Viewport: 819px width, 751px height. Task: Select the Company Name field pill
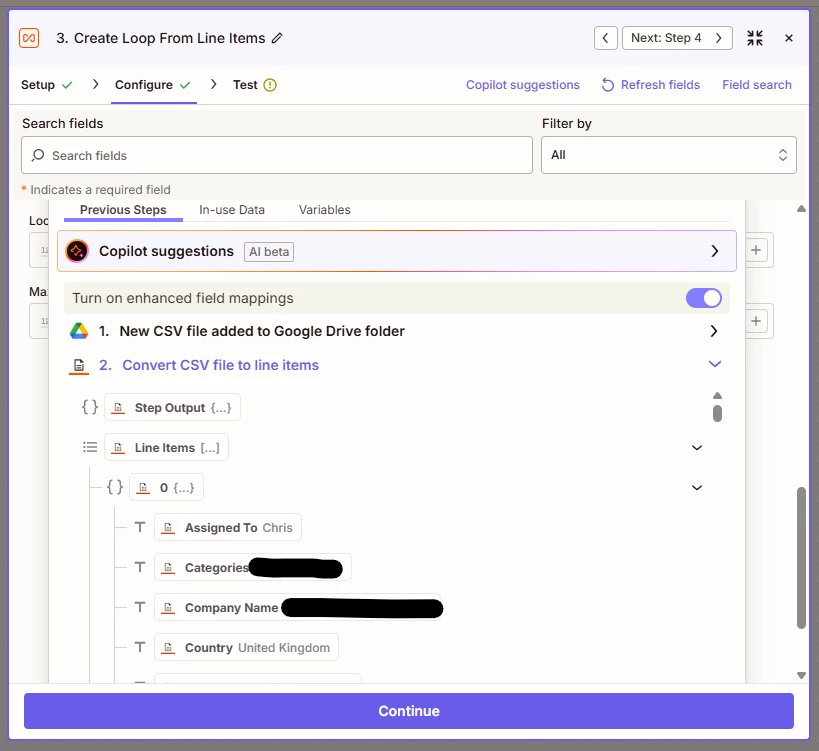[x=298, y=608]
